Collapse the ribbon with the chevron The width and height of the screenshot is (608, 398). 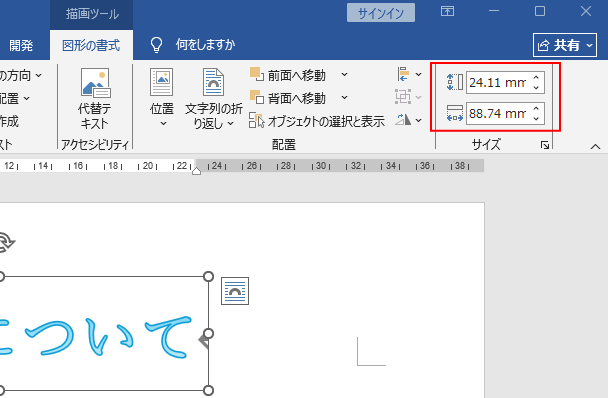click(595, 147)
